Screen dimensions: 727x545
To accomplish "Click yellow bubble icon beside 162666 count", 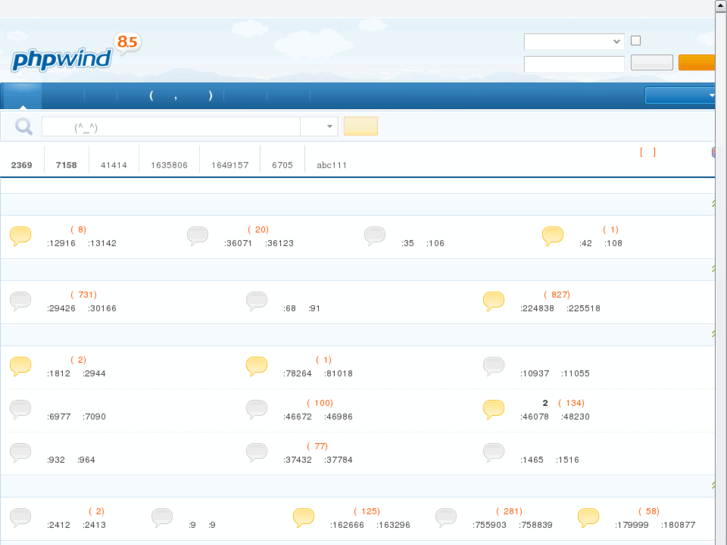I will (x=304, y=517).
